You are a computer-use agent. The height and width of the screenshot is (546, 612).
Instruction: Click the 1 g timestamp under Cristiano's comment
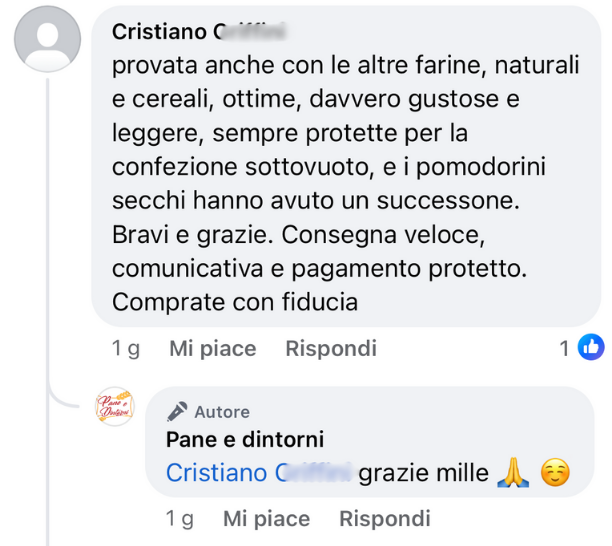(x=126, y=348)
